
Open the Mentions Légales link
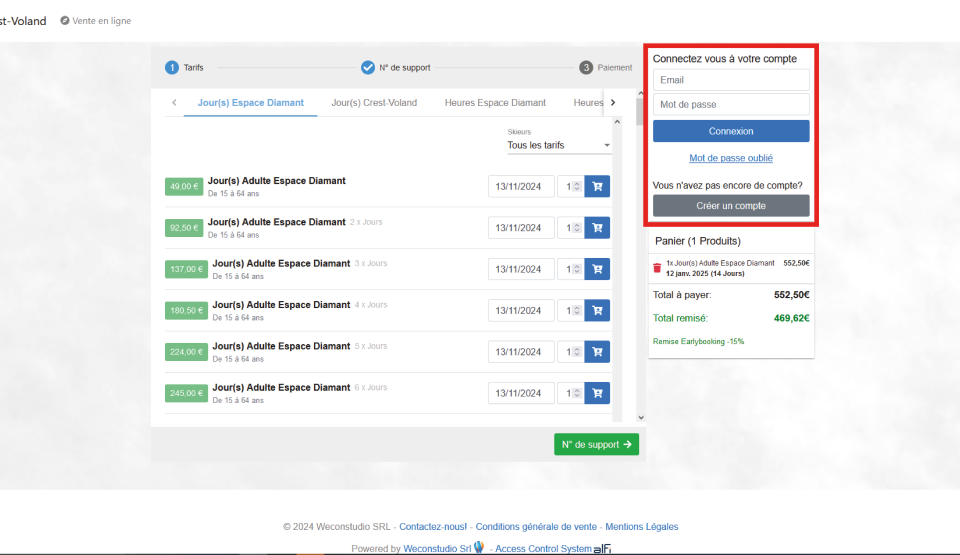(642, 527)
